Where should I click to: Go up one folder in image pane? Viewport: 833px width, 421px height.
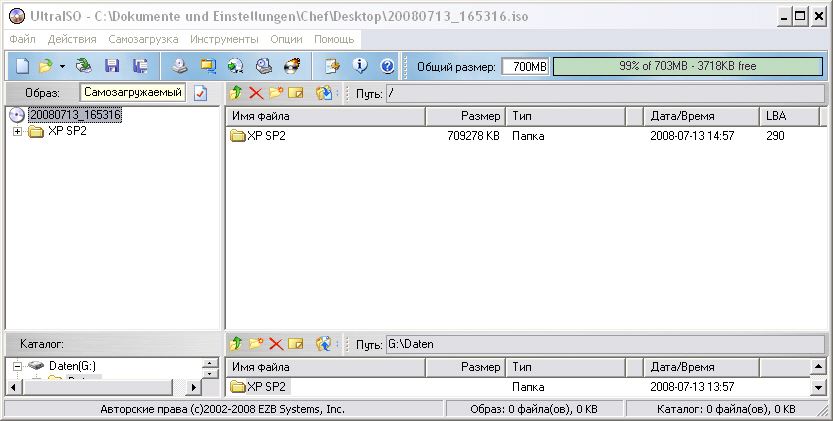236,94
